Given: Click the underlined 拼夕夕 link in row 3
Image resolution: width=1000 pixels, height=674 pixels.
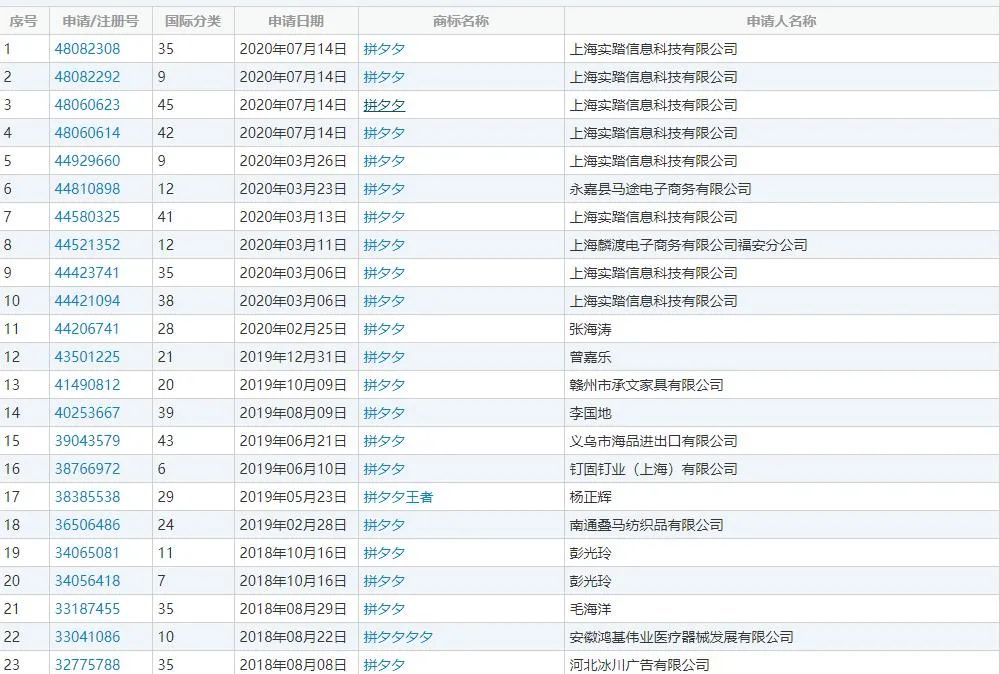Looking at the screenshot, I should [x=382, y=104].
